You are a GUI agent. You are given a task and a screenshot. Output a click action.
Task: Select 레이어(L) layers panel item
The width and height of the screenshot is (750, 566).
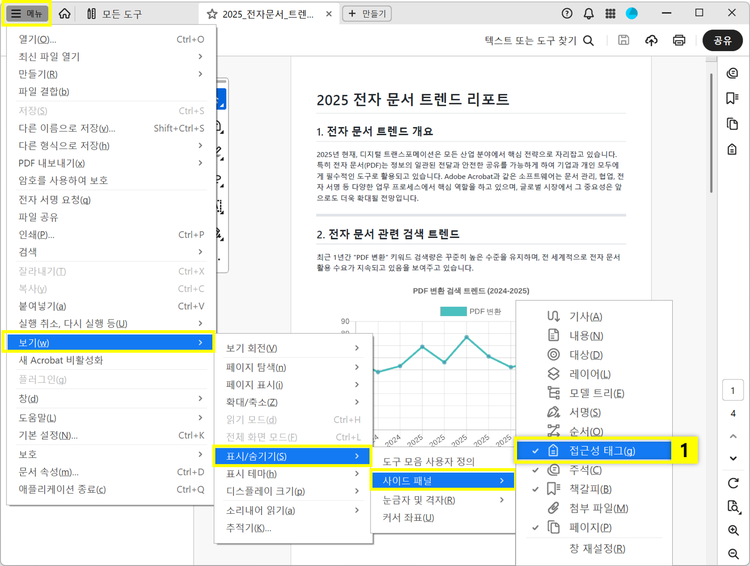point(594,374)
